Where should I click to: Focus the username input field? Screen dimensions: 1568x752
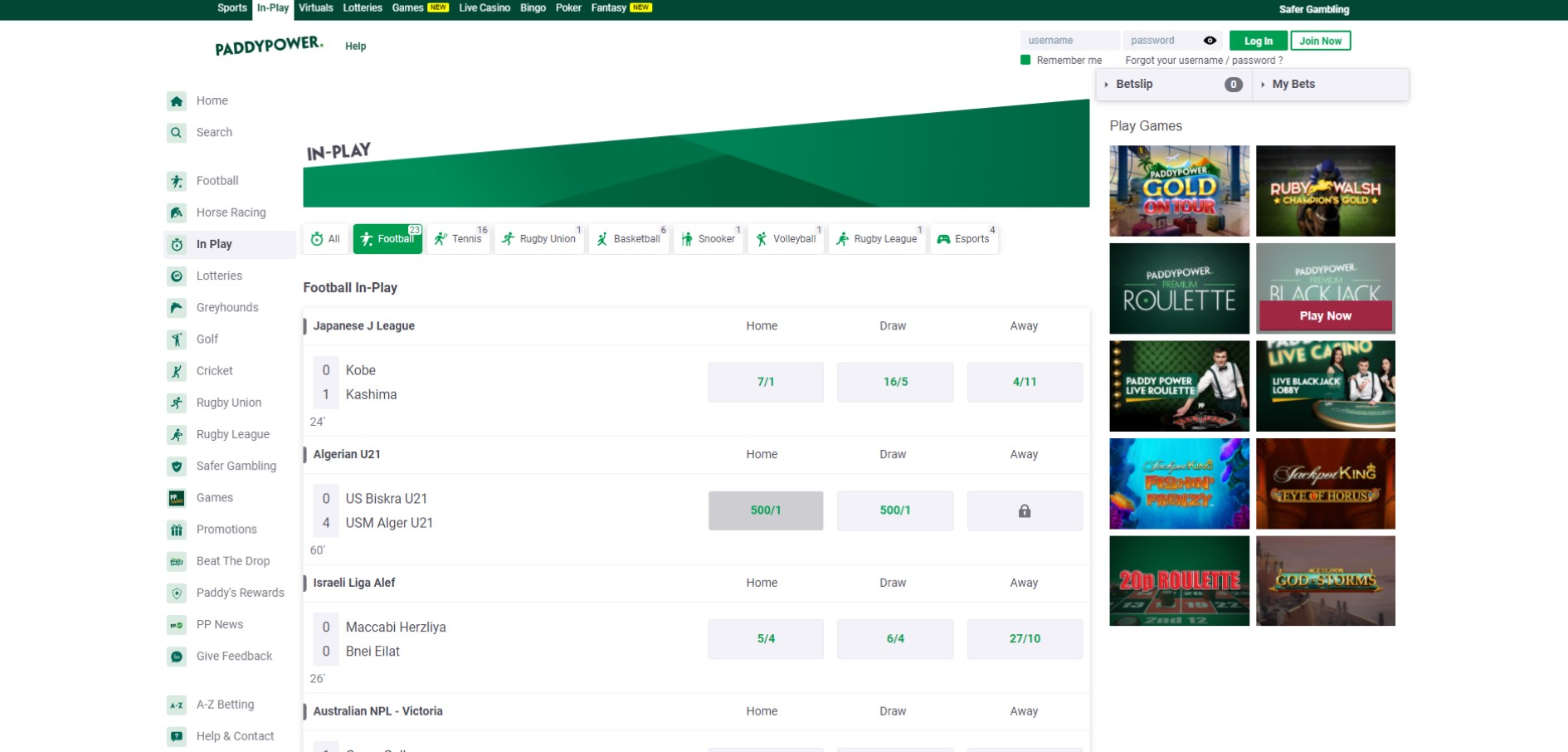point(1069,41)
